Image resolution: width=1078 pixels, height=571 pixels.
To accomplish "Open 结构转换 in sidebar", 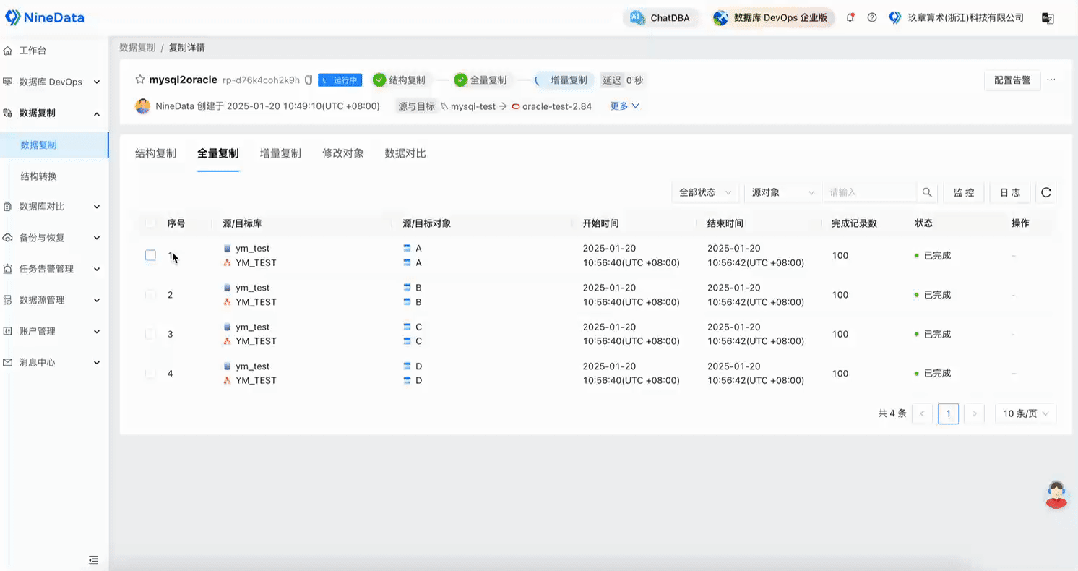I will pyautogui.click(x=38, y=177).
